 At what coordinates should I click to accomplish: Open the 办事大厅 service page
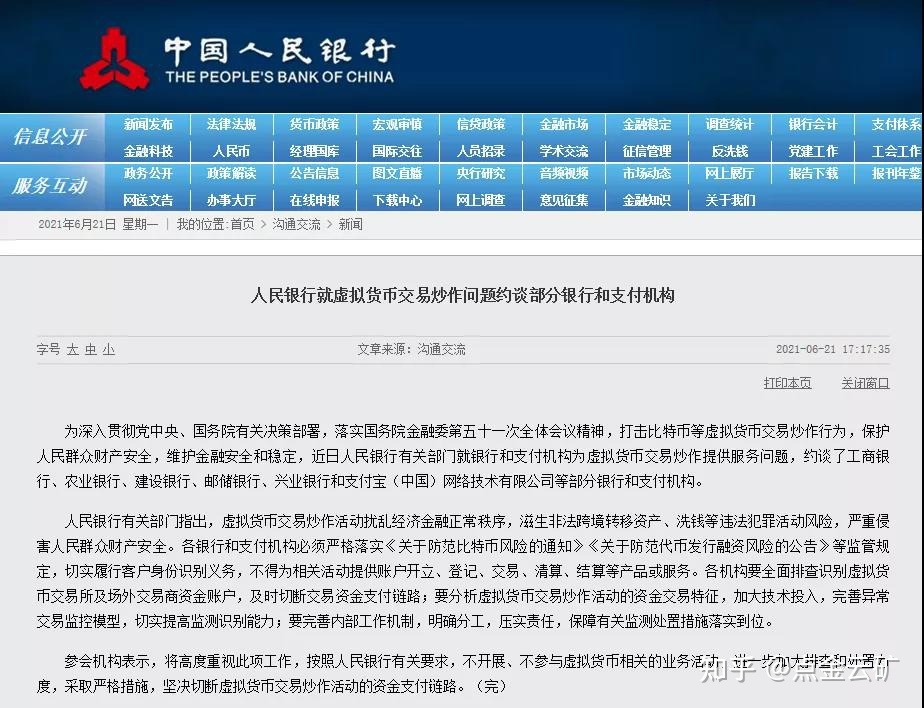[x=231, y=200]
